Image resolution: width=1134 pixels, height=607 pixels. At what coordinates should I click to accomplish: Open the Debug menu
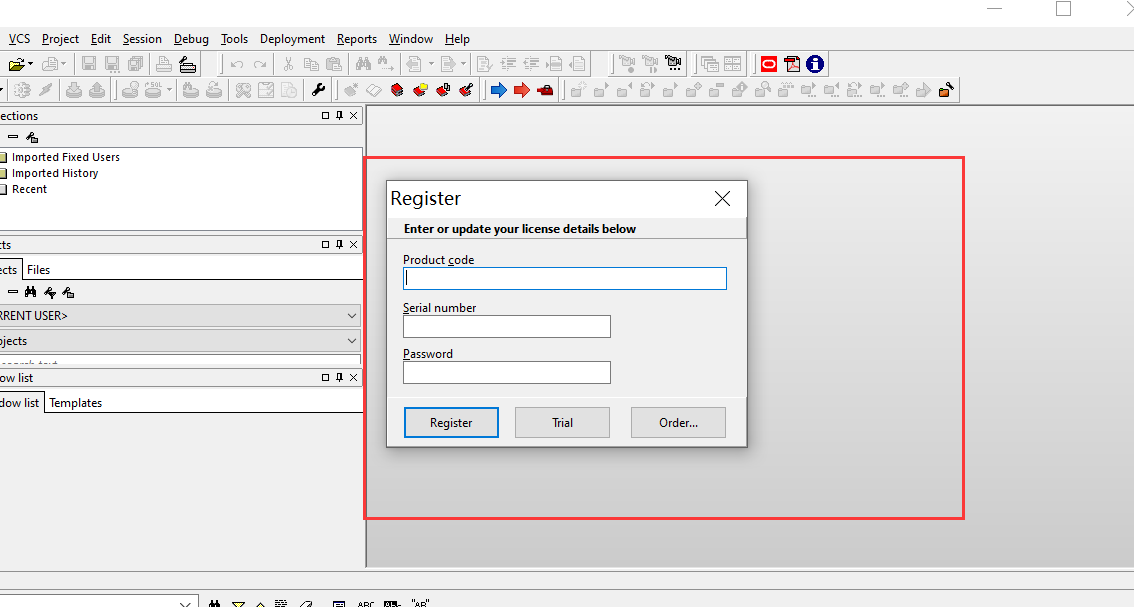[191, 39]
